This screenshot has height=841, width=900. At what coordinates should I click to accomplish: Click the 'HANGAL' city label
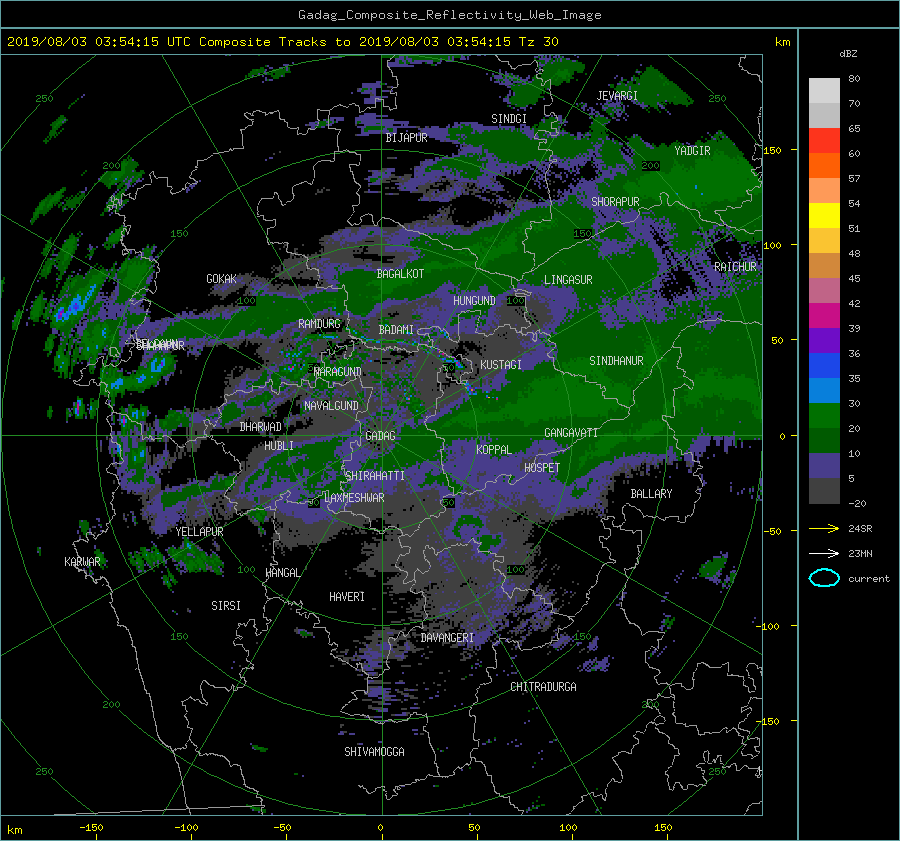pos(282,573)
